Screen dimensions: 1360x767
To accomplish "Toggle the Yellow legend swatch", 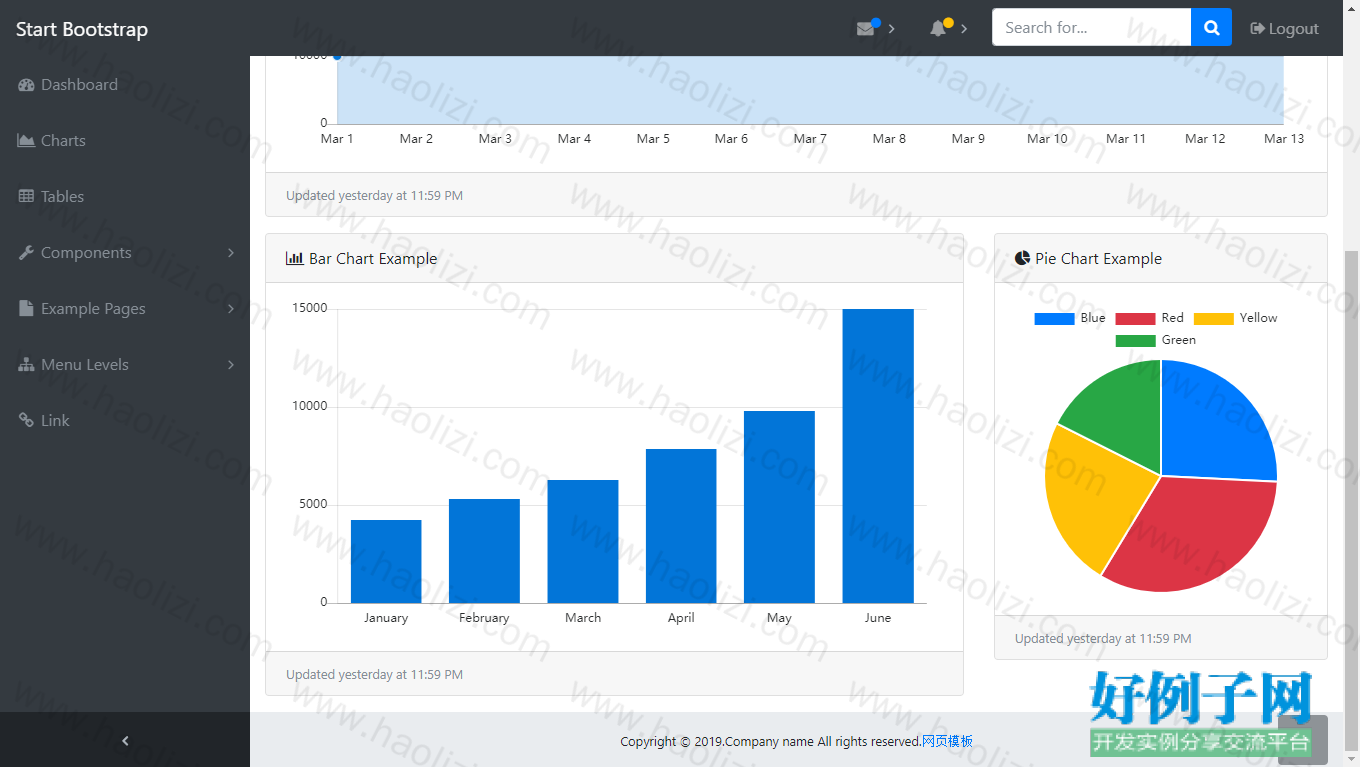I will [x=1213, y=318].
